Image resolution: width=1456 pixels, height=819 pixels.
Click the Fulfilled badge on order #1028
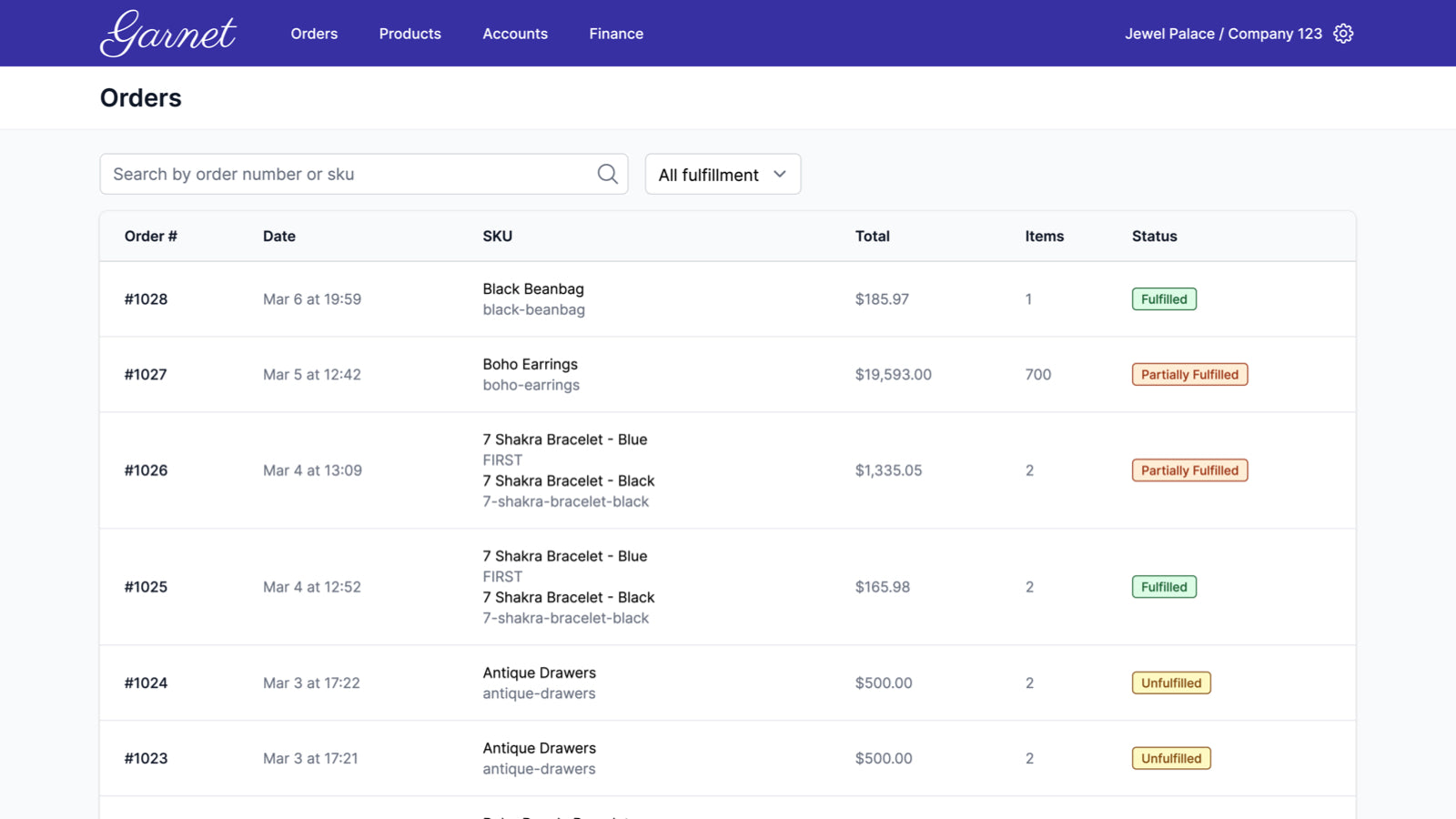(x=1164, y=298)
